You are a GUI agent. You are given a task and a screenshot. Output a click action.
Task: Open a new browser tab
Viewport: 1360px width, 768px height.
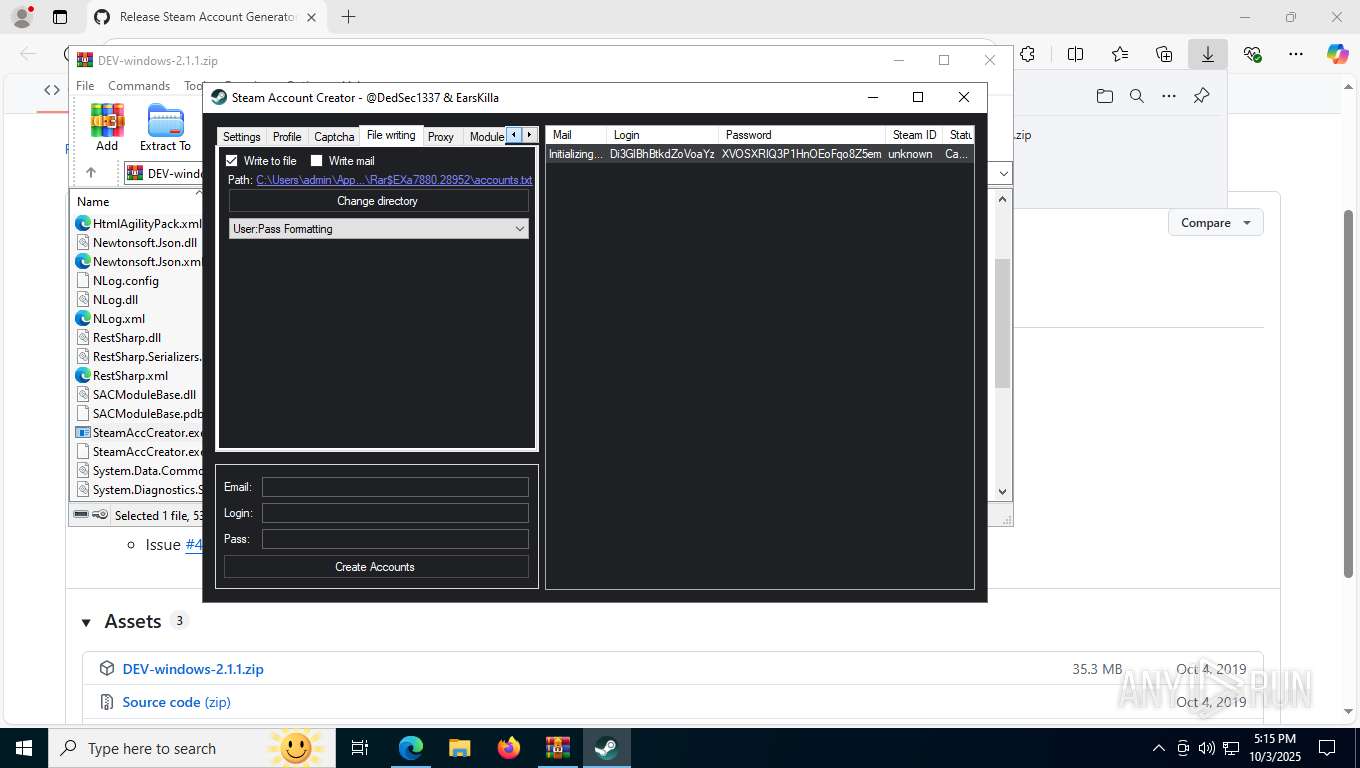coord(348,17)
